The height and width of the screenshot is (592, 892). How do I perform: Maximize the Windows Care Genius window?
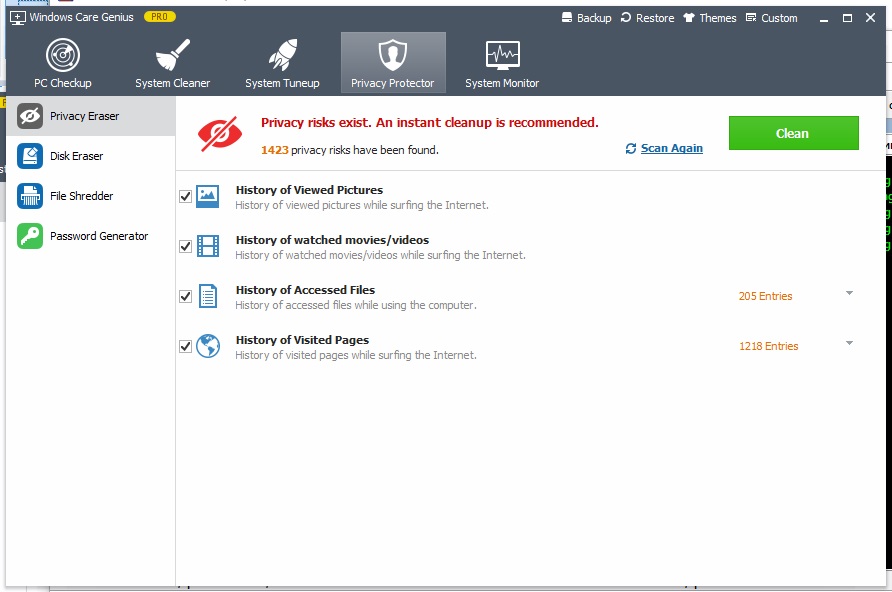847,18
